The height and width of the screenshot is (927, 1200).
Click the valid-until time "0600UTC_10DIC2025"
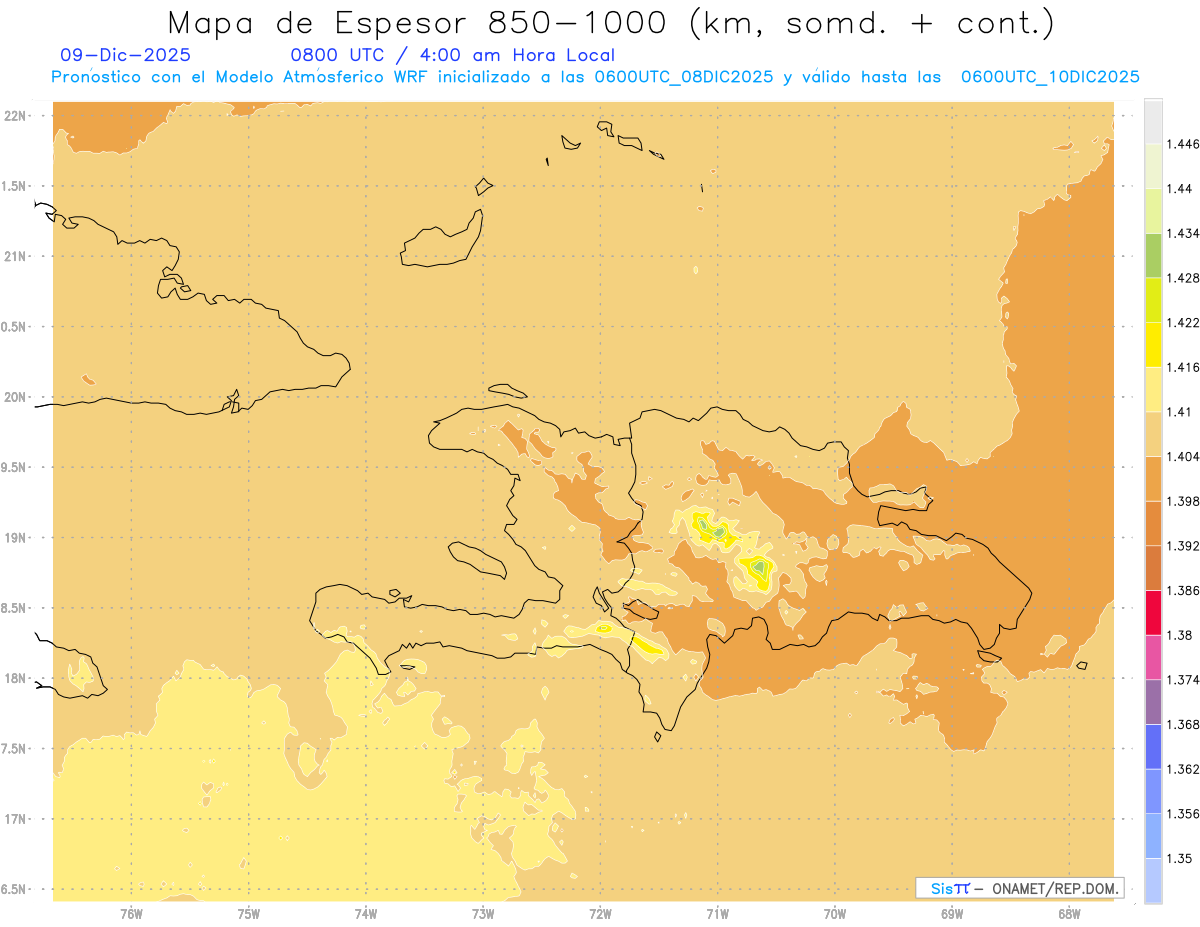pyautogui.click(x=1050, y=76)
